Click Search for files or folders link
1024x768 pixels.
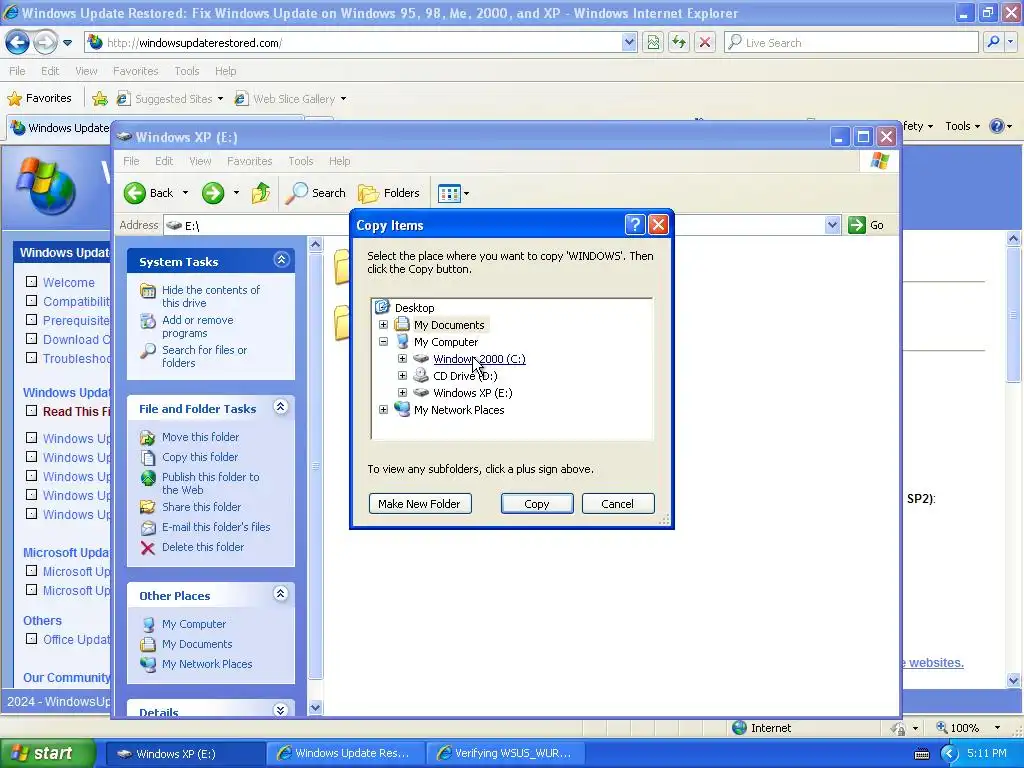coord(204,357)
